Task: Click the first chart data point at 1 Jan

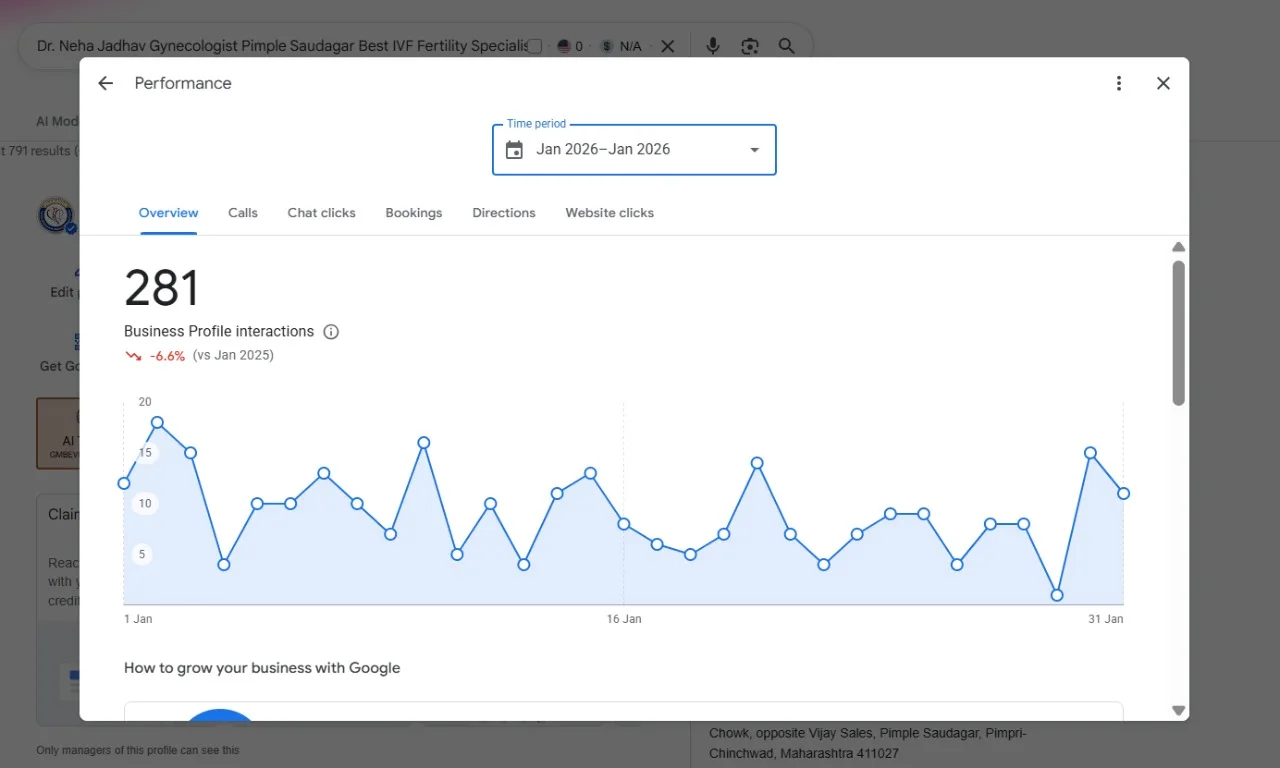Action: pyautogui.click(x=124, y=483)
